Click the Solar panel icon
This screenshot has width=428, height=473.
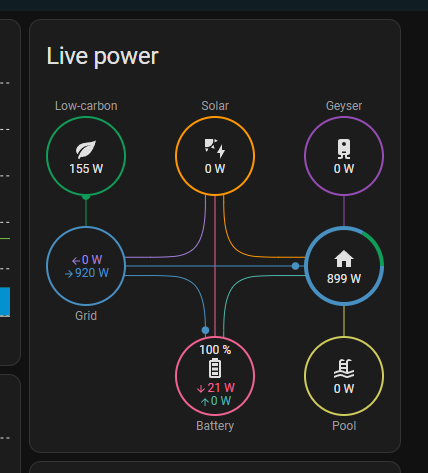(x=215, y=148)
